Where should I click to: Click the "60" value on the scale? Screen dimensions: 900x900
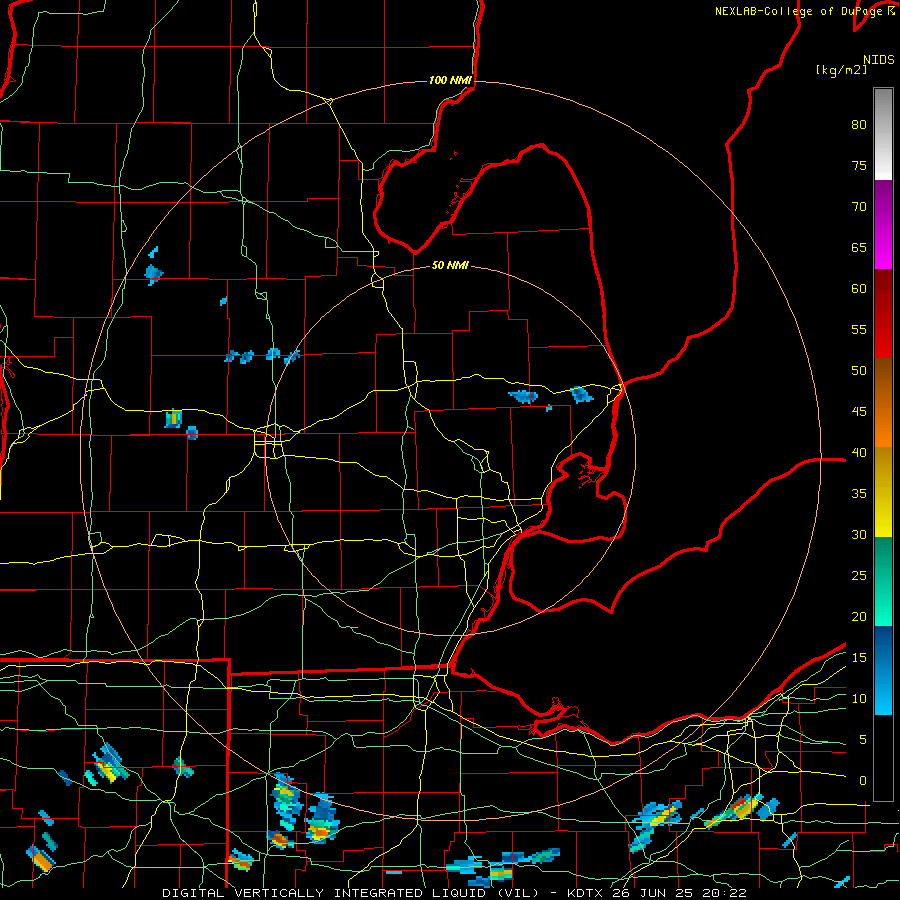[x=859, y=289]
